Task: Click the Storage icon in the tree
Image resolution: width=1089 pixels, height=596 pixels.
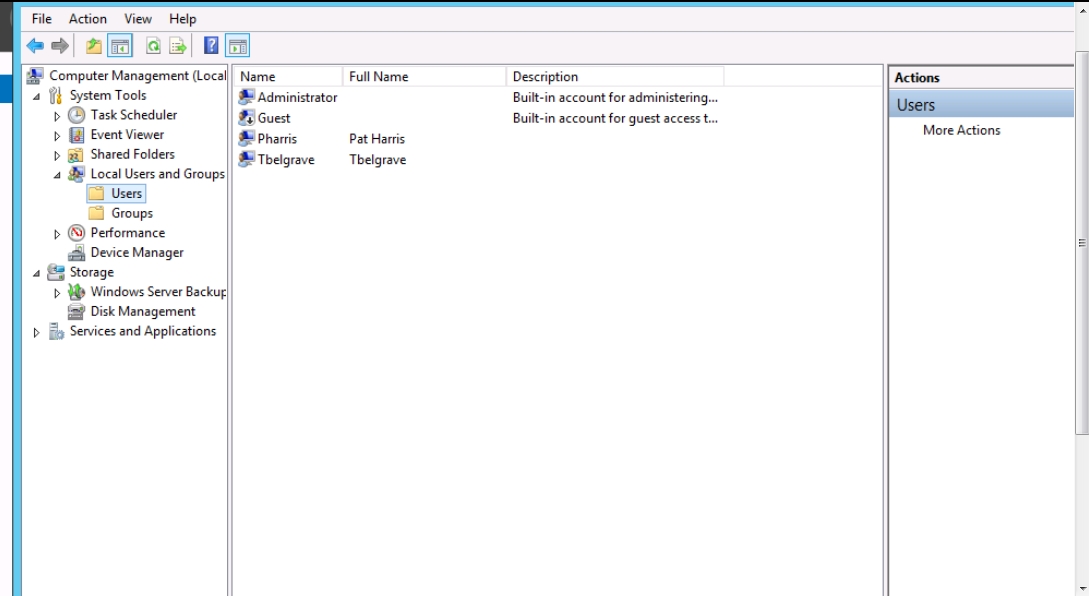Action: coord(56,272)
